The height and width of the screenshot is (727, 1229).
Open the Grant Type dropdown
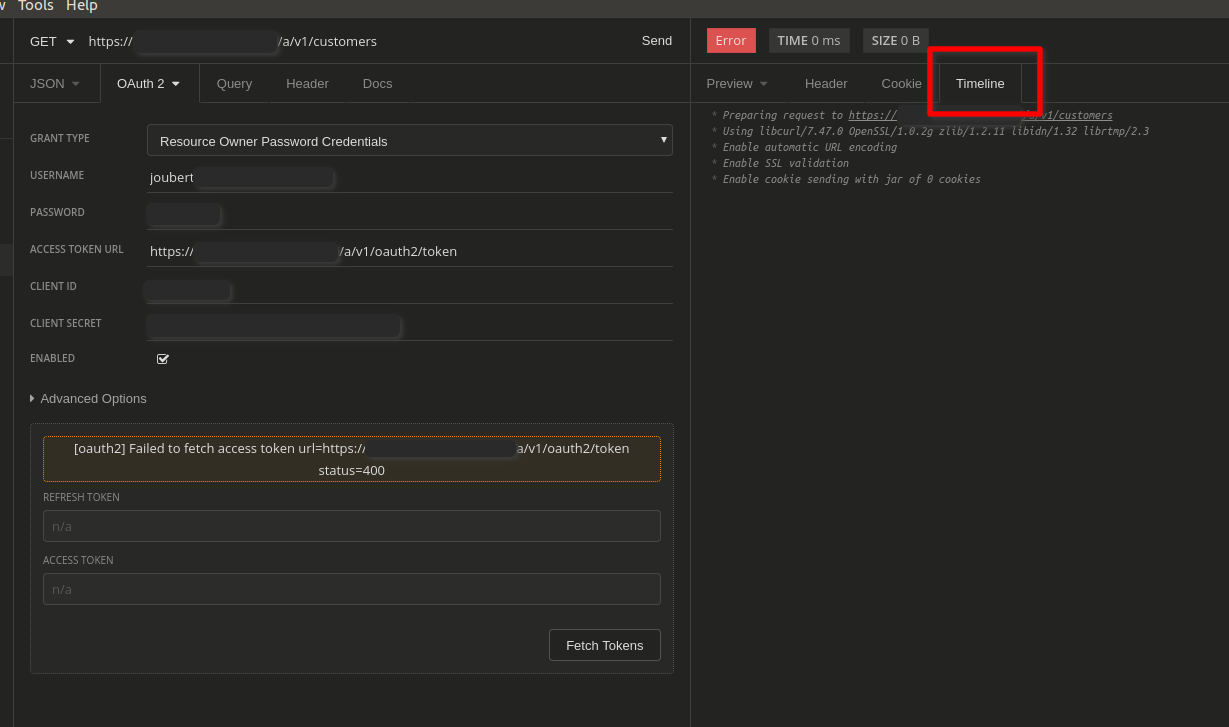pos(410,141)
